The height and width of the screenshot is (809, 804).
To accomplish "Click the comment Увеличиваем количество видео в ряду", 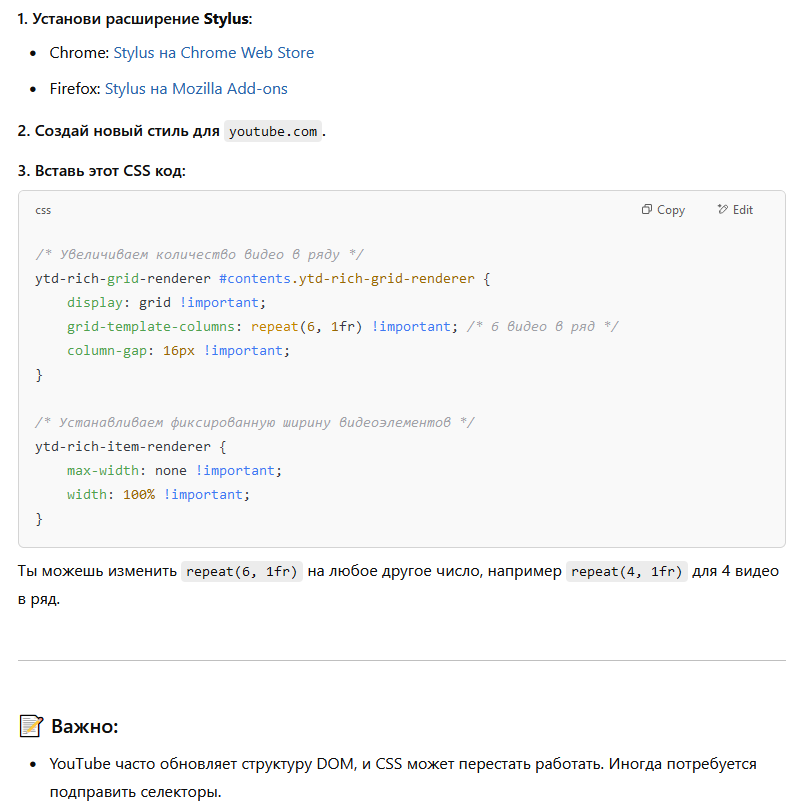I will coord(199,255).
